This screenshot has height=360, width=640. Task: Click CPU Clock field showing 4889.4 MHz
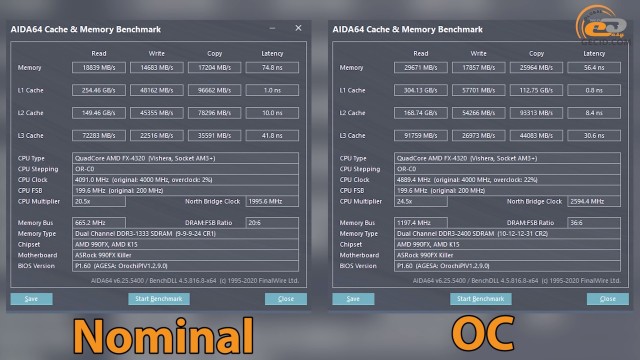[x=507, y=180]
